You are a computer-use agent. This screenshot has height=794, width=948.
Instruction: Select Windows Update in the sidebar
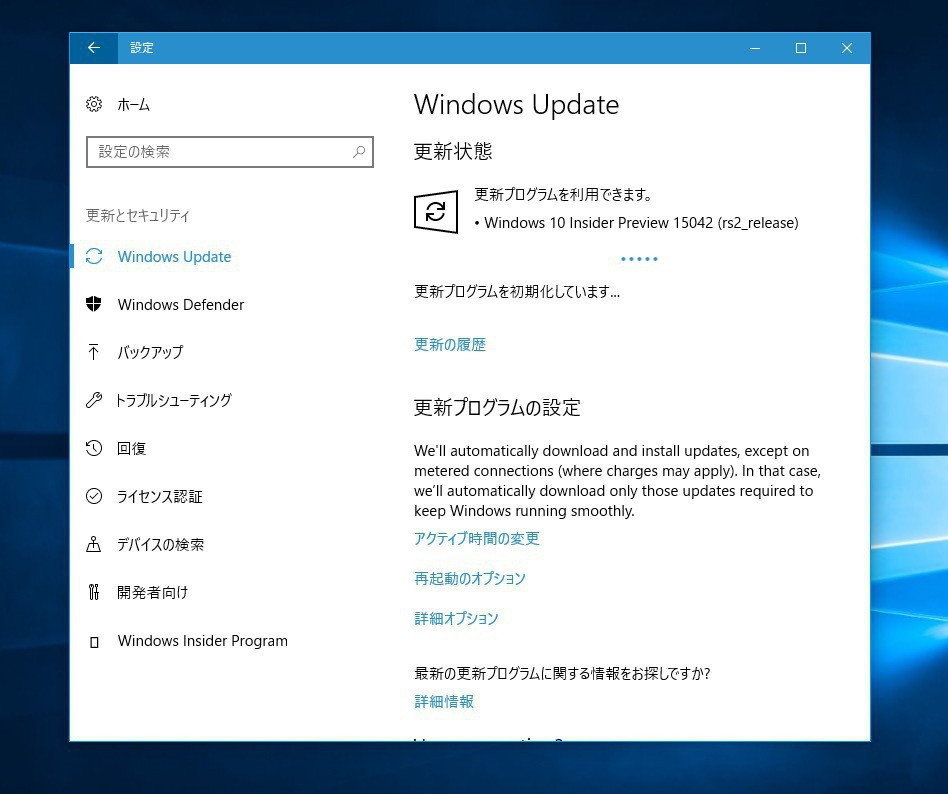pyautogui.click(x=174, y=256)
